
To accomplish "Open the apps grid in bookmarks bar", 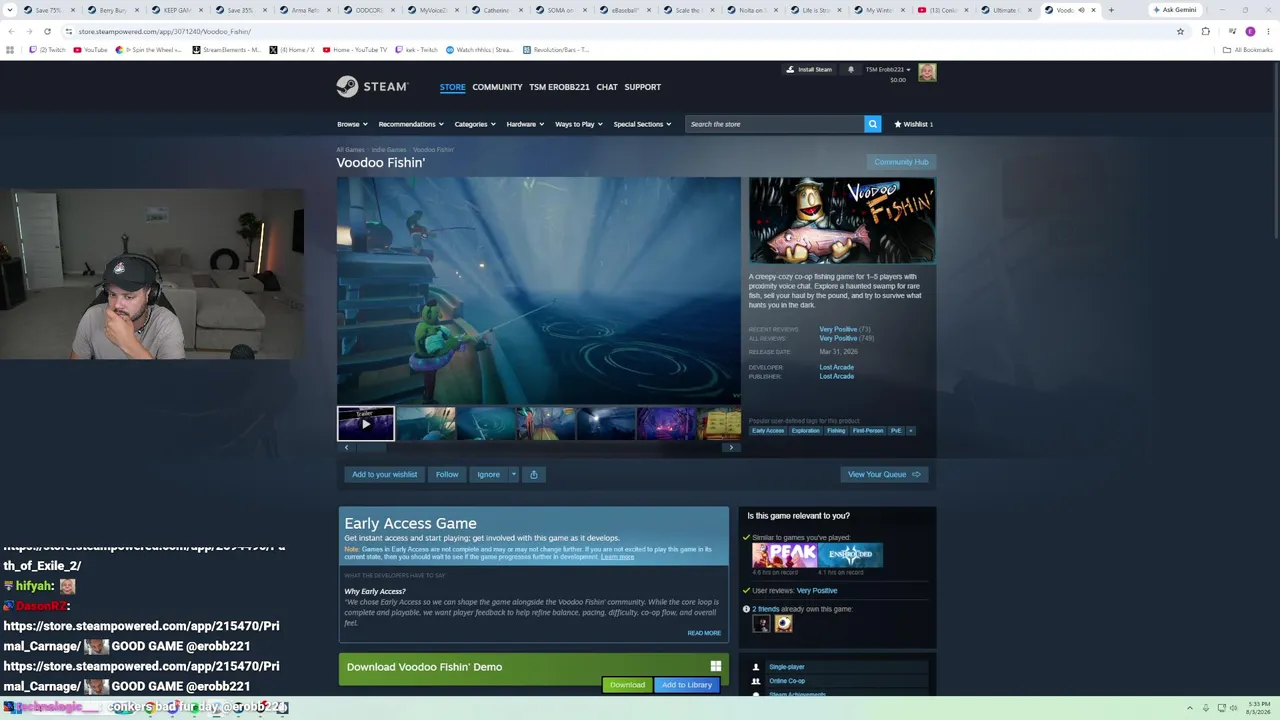I will [10, 50].
